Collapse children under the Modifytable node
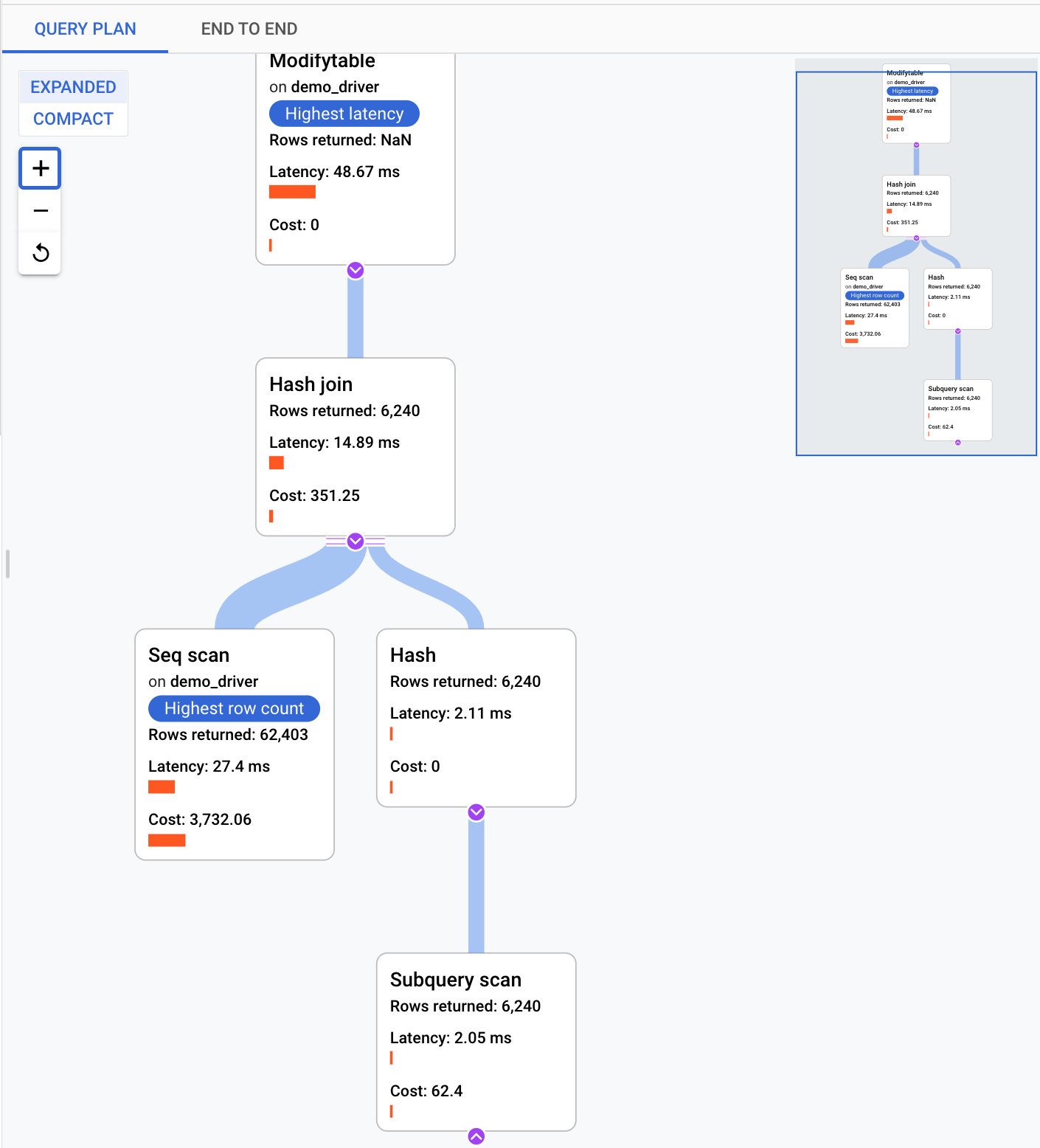 click(355, 270)
